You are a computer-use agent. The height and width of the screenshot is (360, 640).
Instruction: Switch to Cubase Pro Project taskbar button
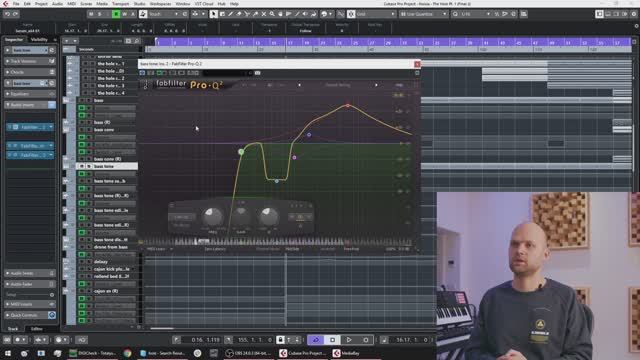(x=302, y=353)
